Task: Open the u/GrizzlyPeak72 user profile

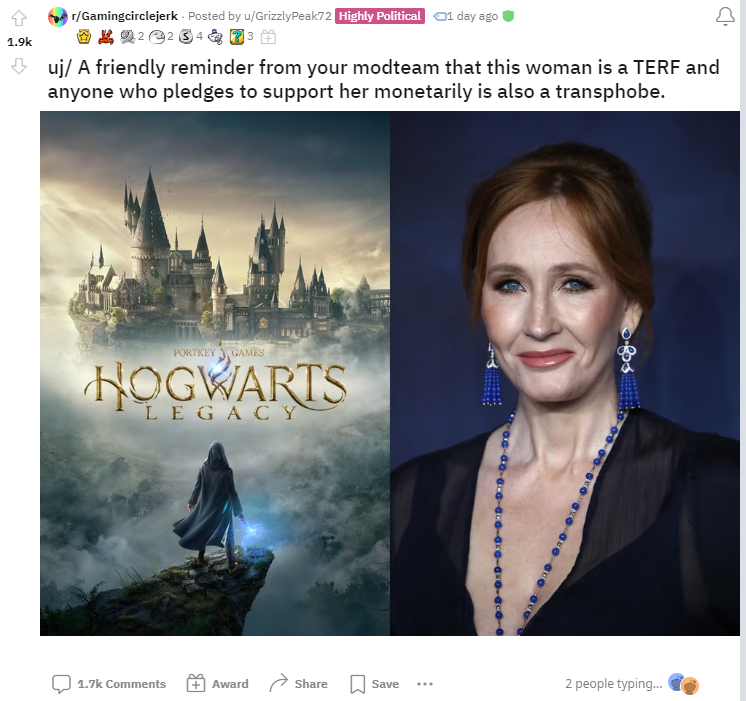Action: click(288, 16)
